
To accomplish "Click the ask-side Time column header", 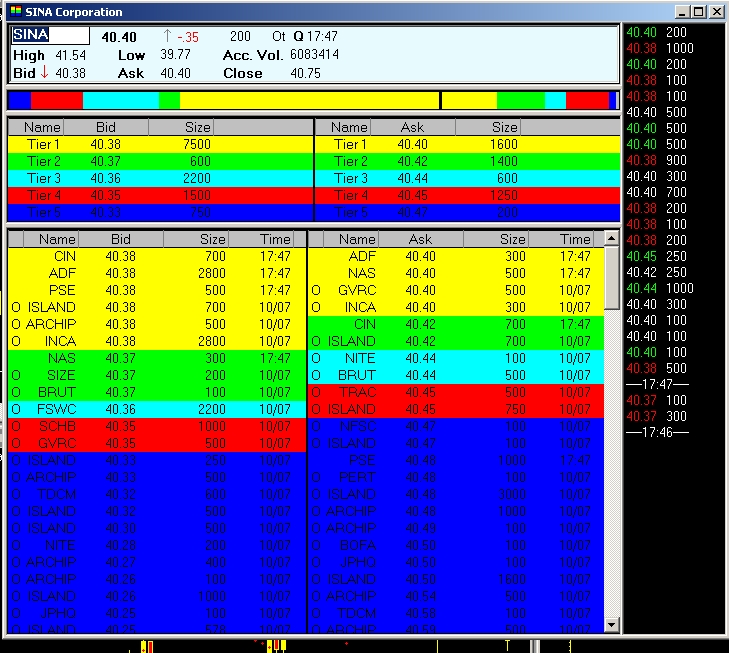I will (561, 239).
